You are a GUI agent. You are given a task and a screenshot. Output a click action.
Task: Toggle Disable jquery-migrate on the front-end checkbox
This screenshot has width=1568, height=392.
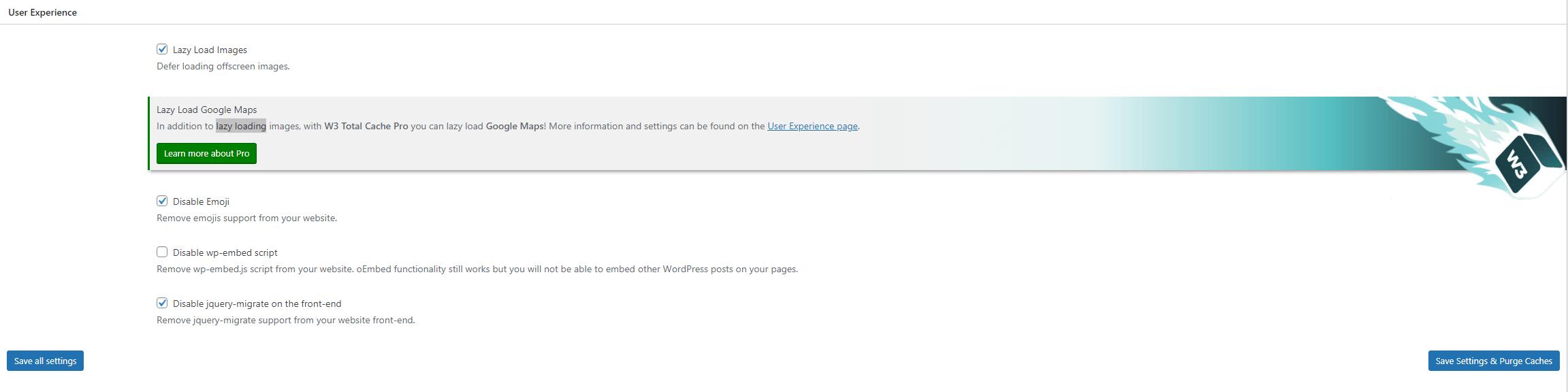point(162,303)
